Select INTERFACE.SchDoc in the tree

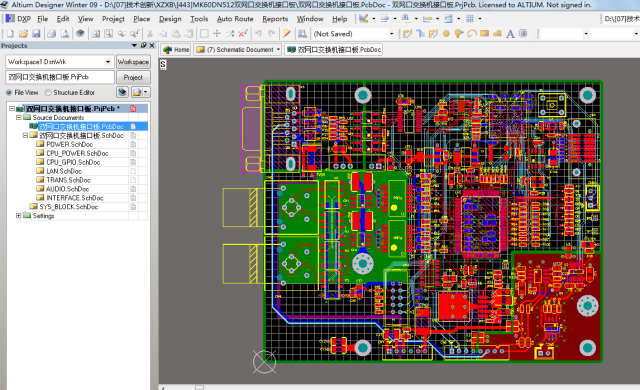click(75, 198)
